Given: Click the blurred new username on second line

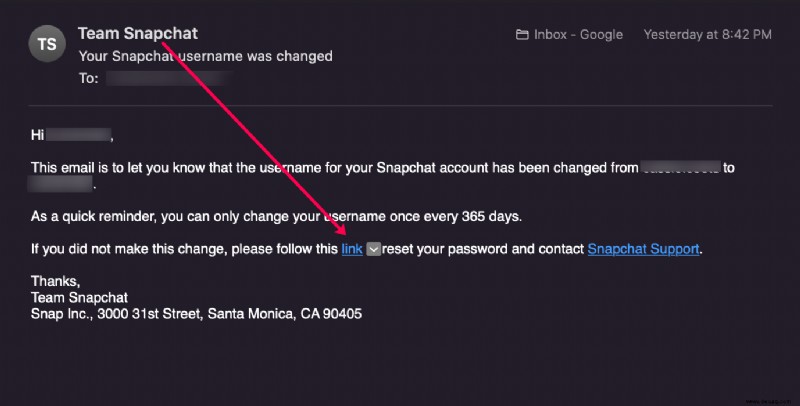Looking at the screenshot, I should pos(60,184).
